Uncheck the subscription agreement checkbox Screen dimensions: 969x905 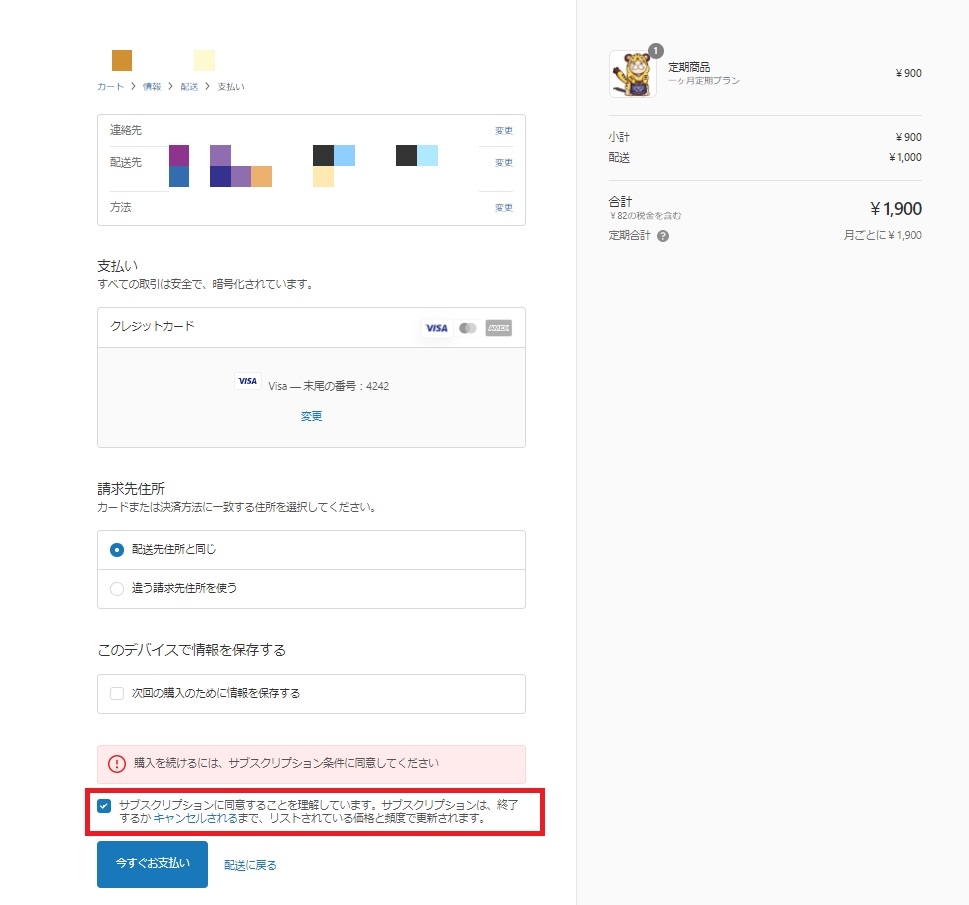[x=104, y=805]
